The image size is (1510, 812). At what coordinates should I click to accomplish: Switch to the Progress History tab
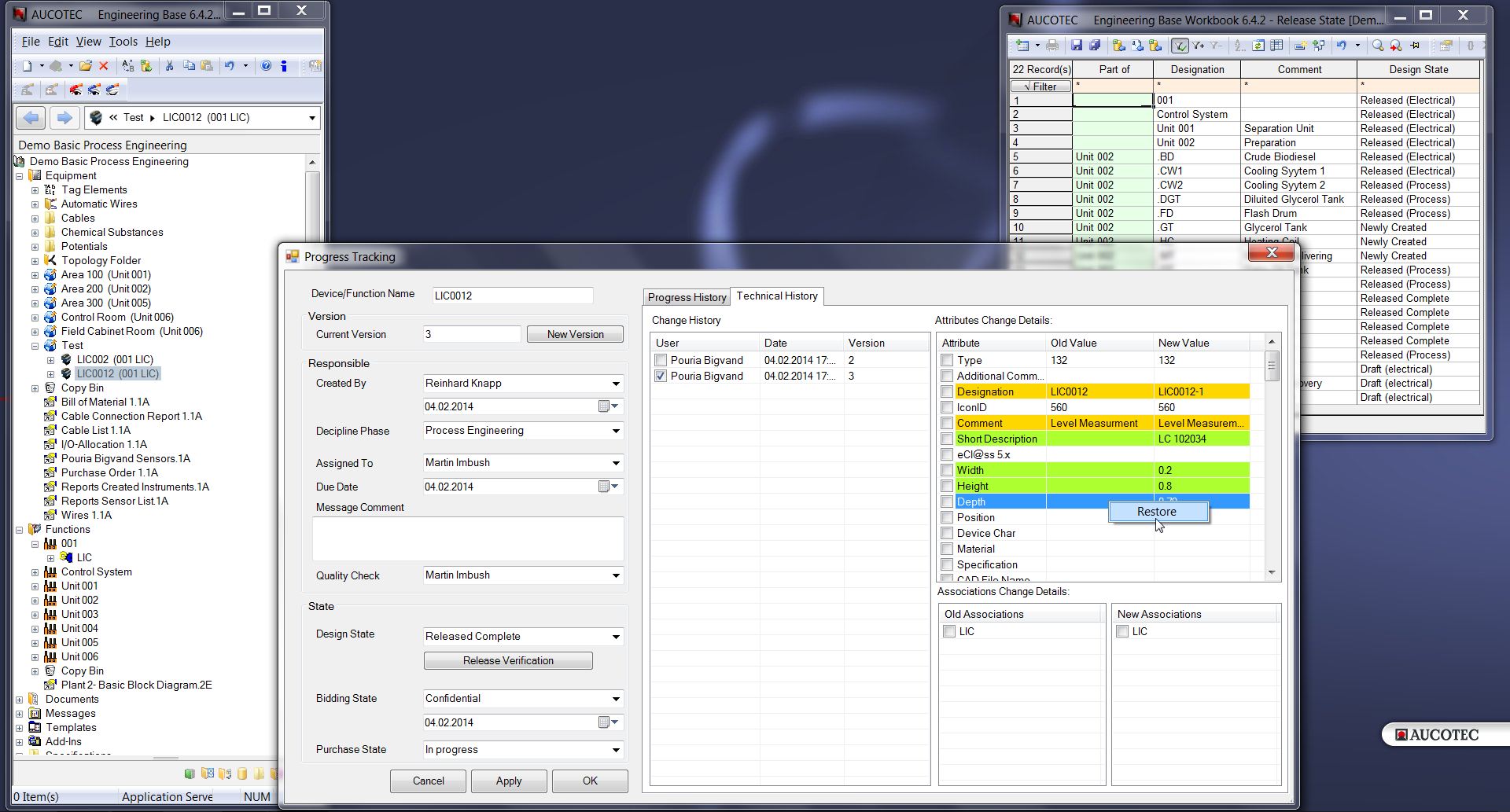(x=687, y=297)
